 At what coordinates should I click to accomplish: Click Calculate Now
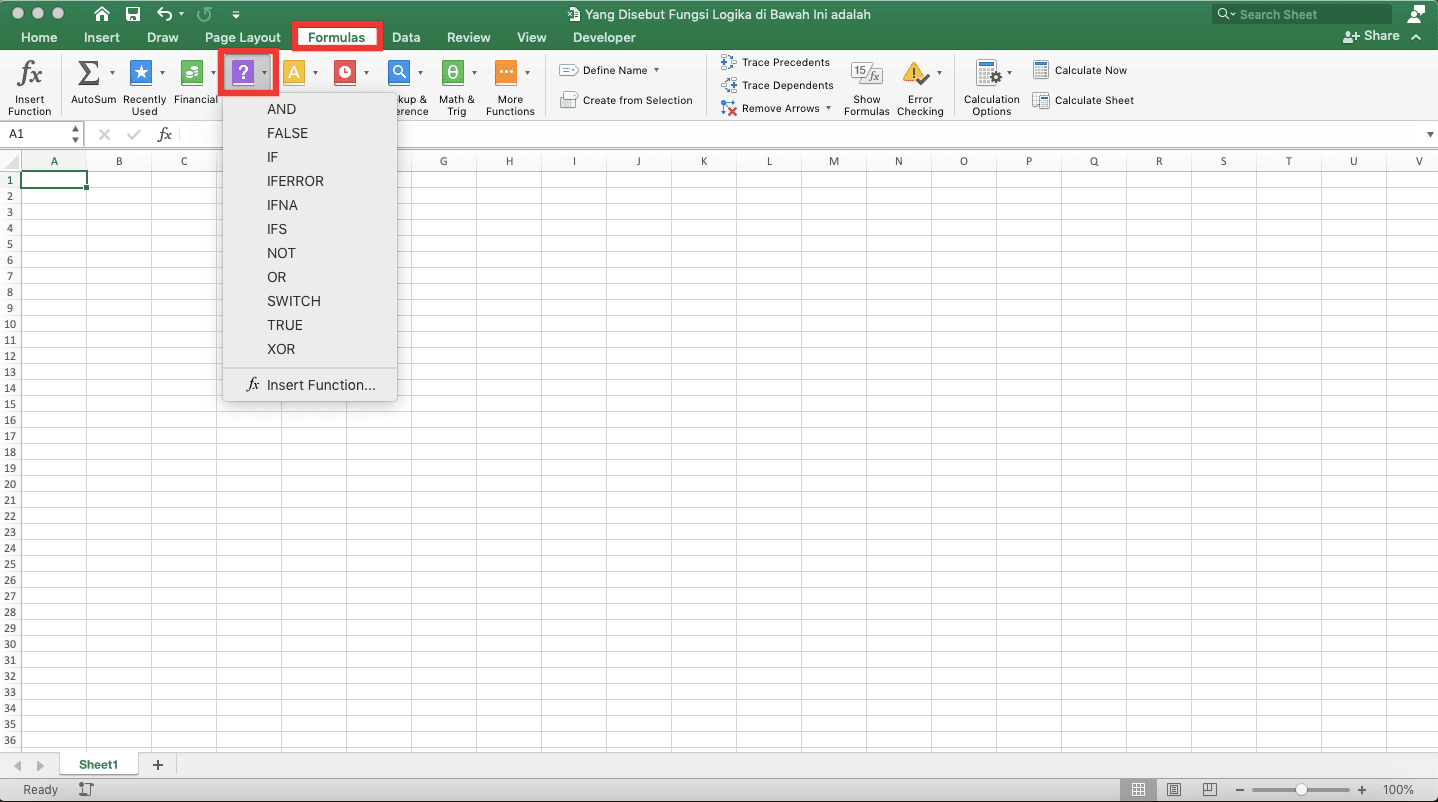(1080, 70)
